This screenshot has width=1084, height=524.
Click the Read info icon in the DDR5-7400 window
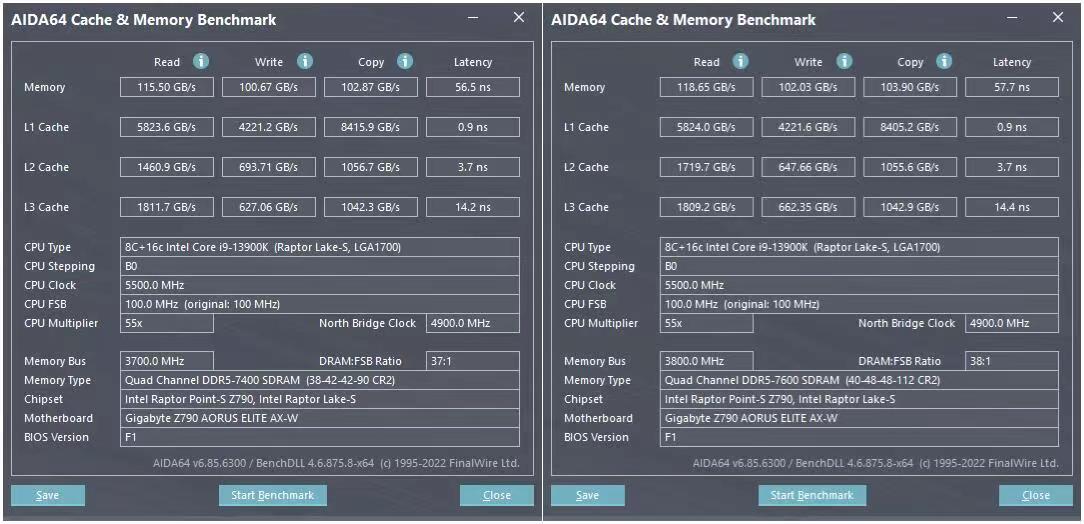click(201, 61)
